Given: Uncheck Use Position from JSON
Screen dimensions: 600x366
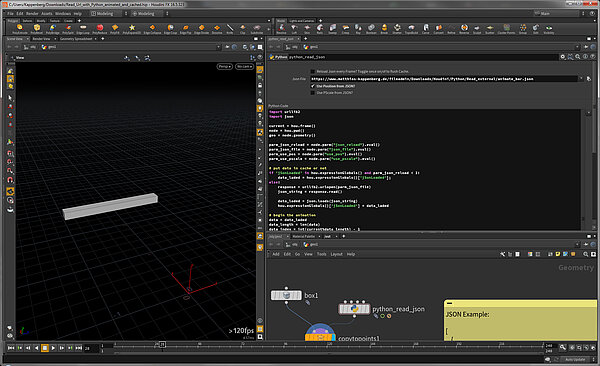Looking at the screenshot, I should pos(313,86).
